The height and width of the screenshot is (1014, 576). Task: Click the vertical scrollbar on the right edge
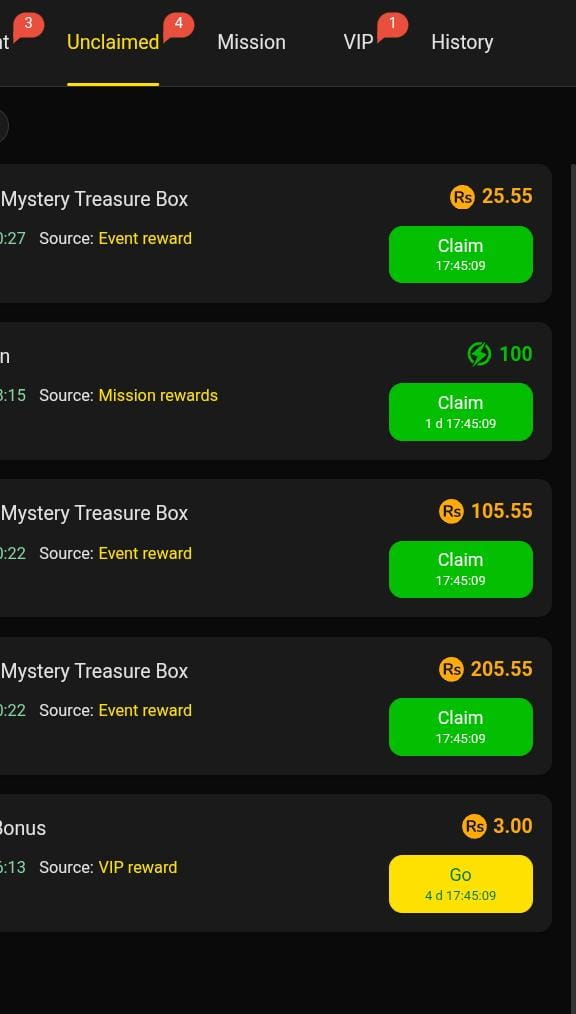572,550
